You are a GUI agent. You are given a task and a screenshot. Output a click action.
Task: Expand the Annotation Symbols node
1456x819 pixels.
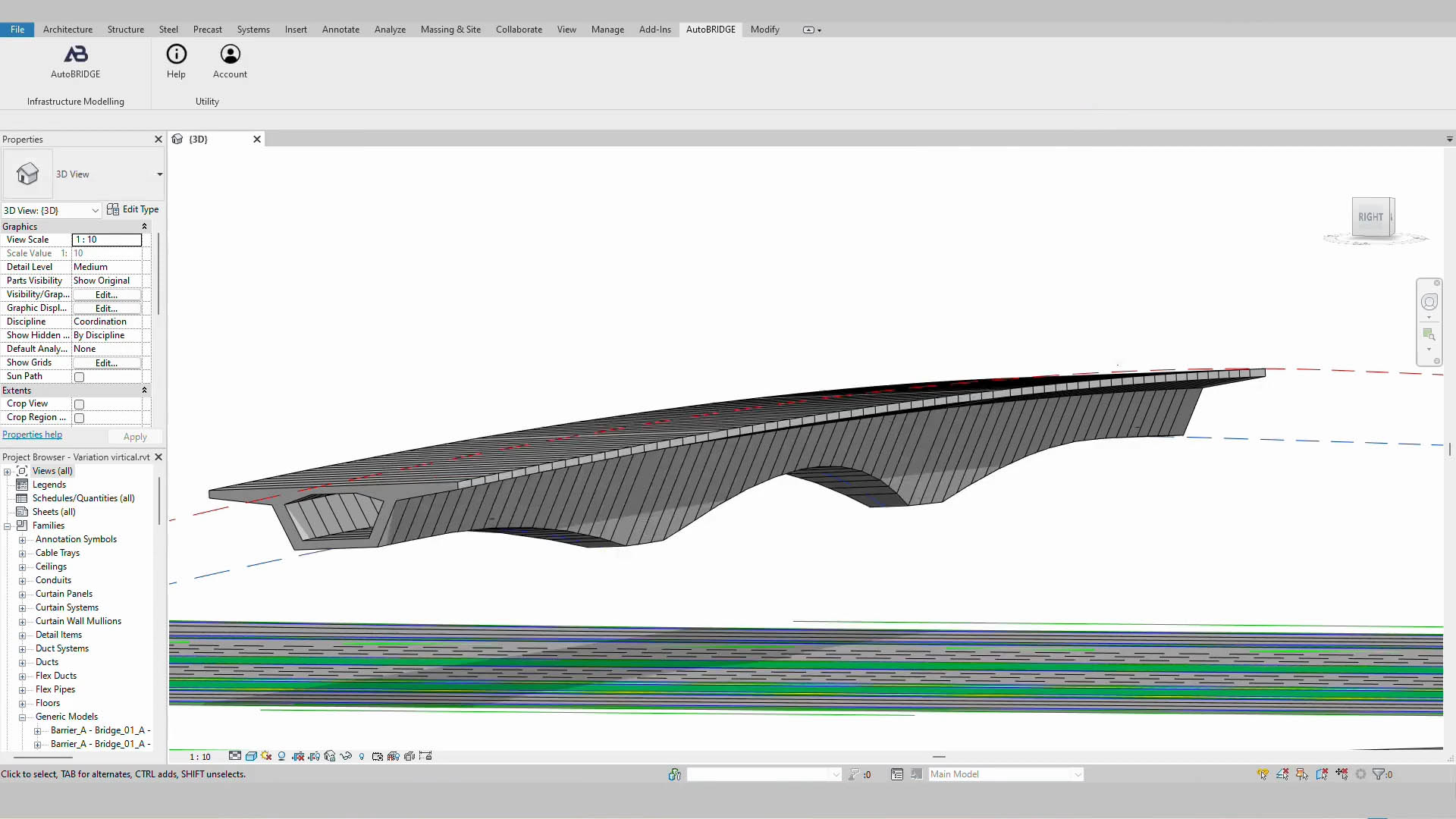[x=22, y=540]
